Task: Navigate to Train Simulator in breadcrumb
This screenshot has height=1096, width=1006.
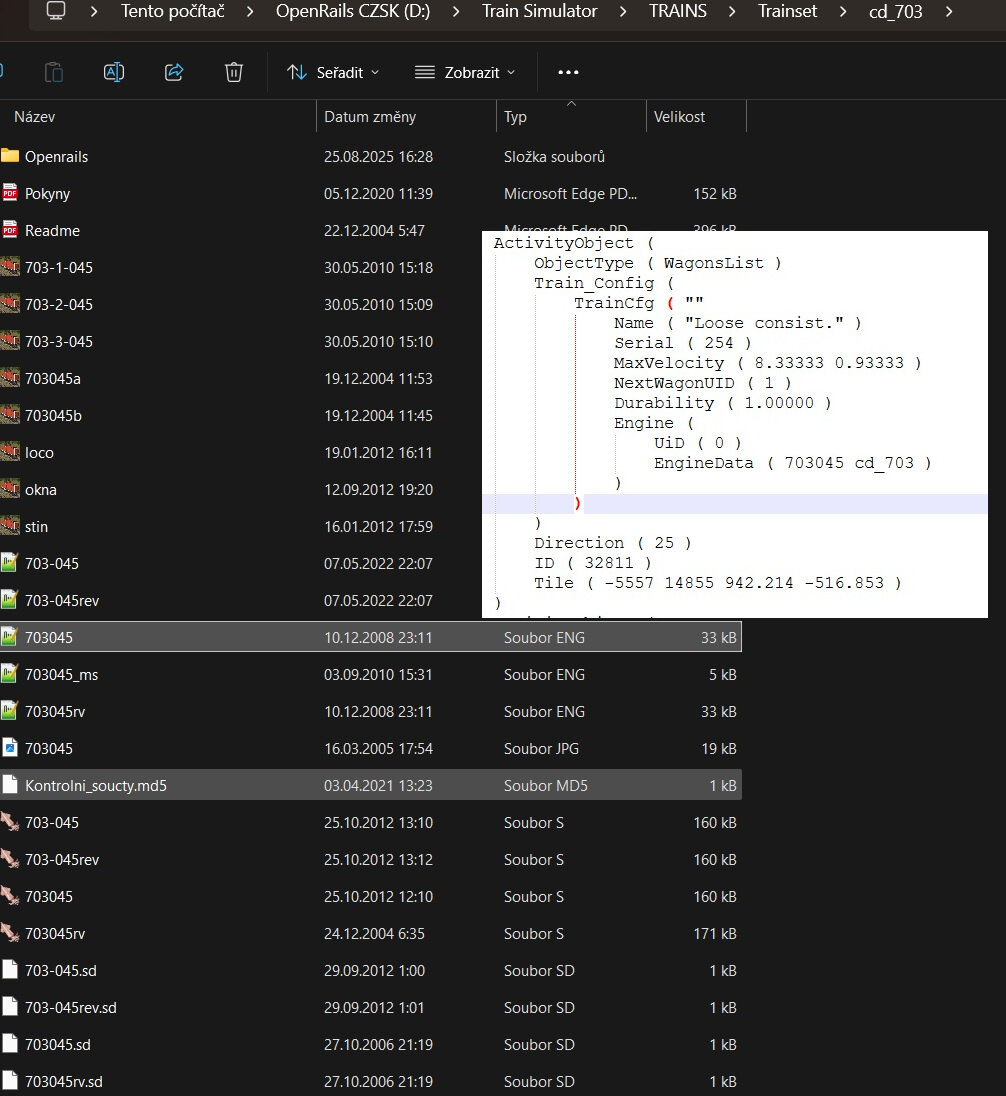Action: tap(539, 12)
